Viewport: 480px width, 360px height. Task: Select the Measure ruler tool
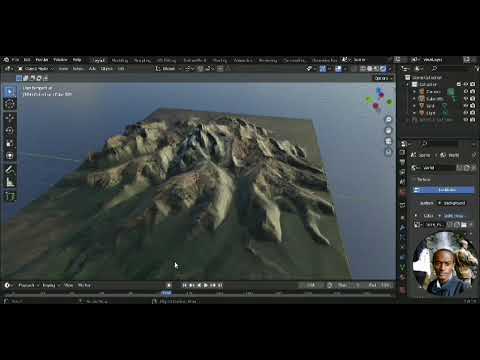[10, 182]
